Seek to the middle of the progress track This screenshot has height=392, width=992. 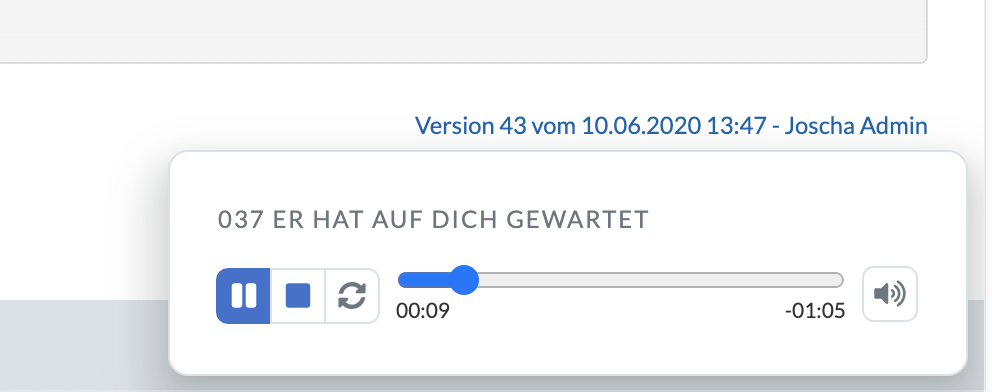pos(621,280)
